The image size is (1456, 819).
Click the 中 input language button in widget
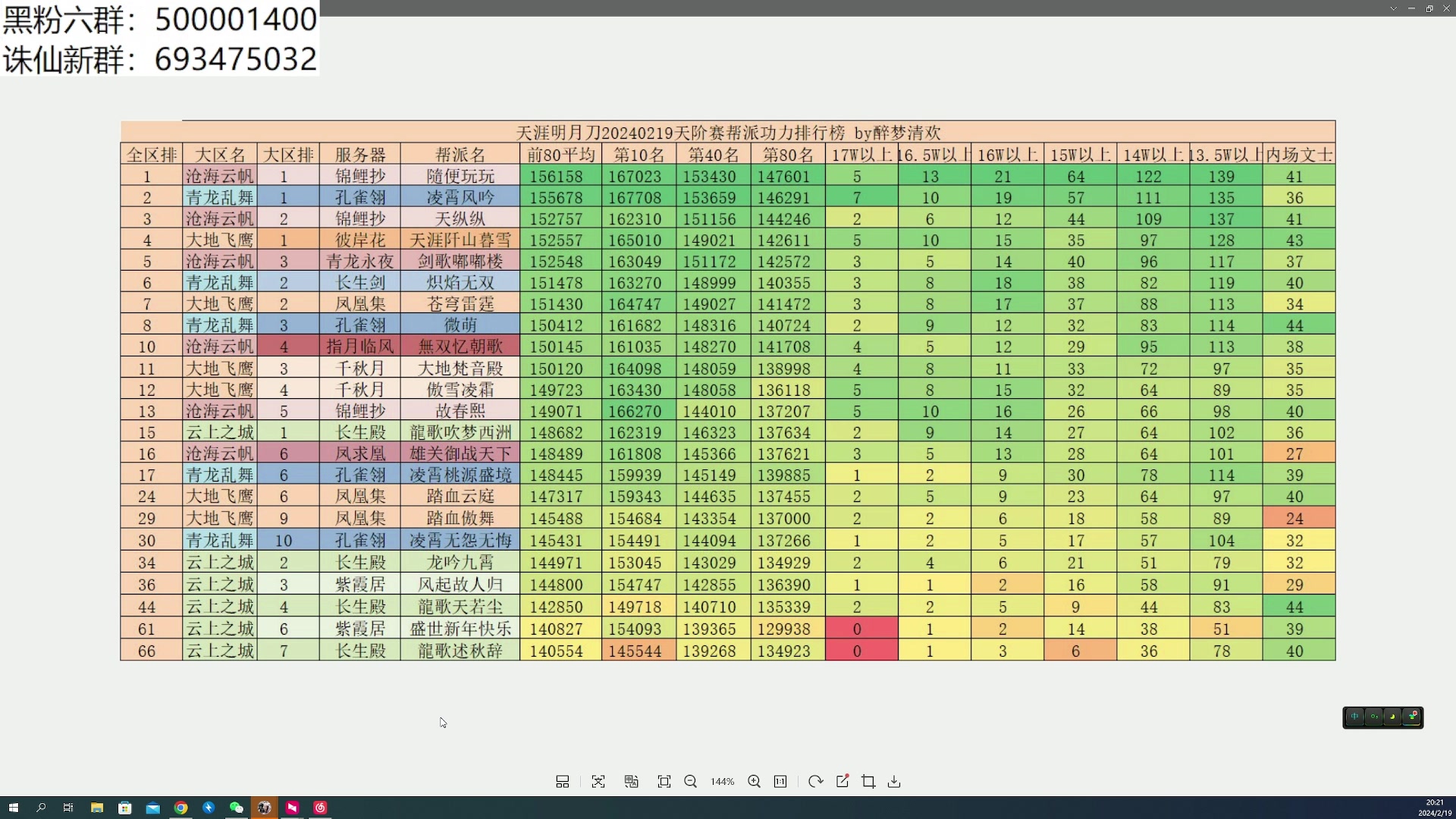1354,717
